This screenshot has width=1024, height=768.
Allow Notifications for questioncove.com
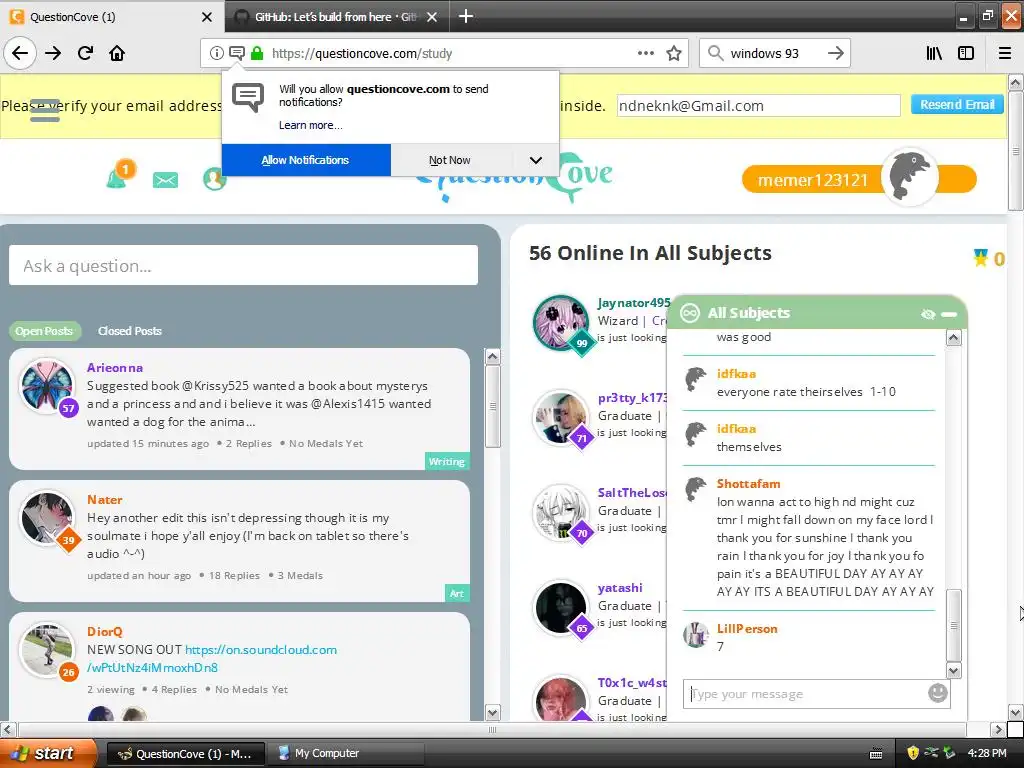pyautogui.click(x=306, y=160)
